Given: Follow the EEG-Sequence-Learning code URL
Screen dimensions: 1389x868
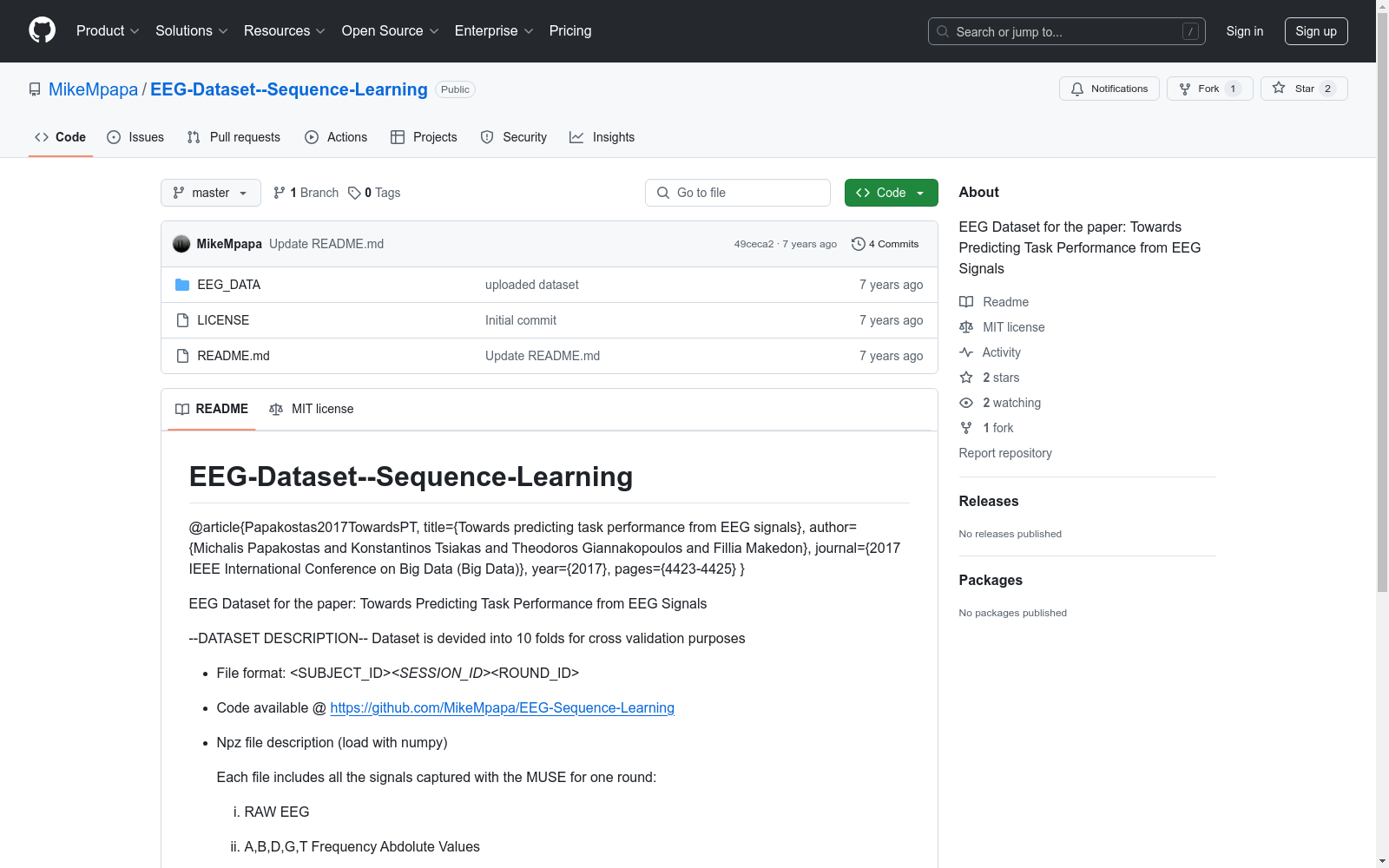Looking at the screenshot, I should click(503, 707).
